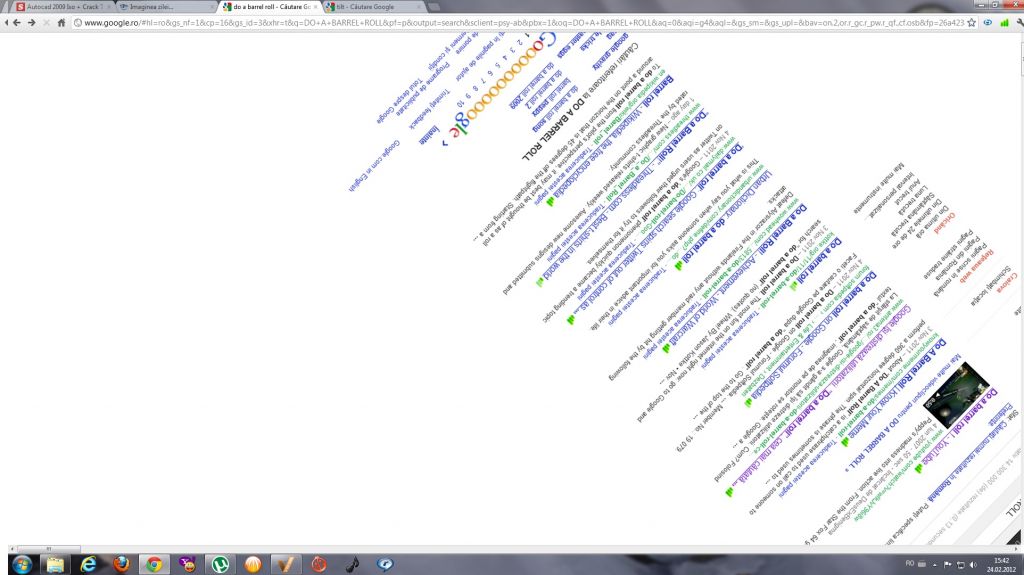Image resolution: width=1024 pixels, height=575 pixels.
Task: Click the rotated Înainte next-page link
Action: tap(428, 135)
